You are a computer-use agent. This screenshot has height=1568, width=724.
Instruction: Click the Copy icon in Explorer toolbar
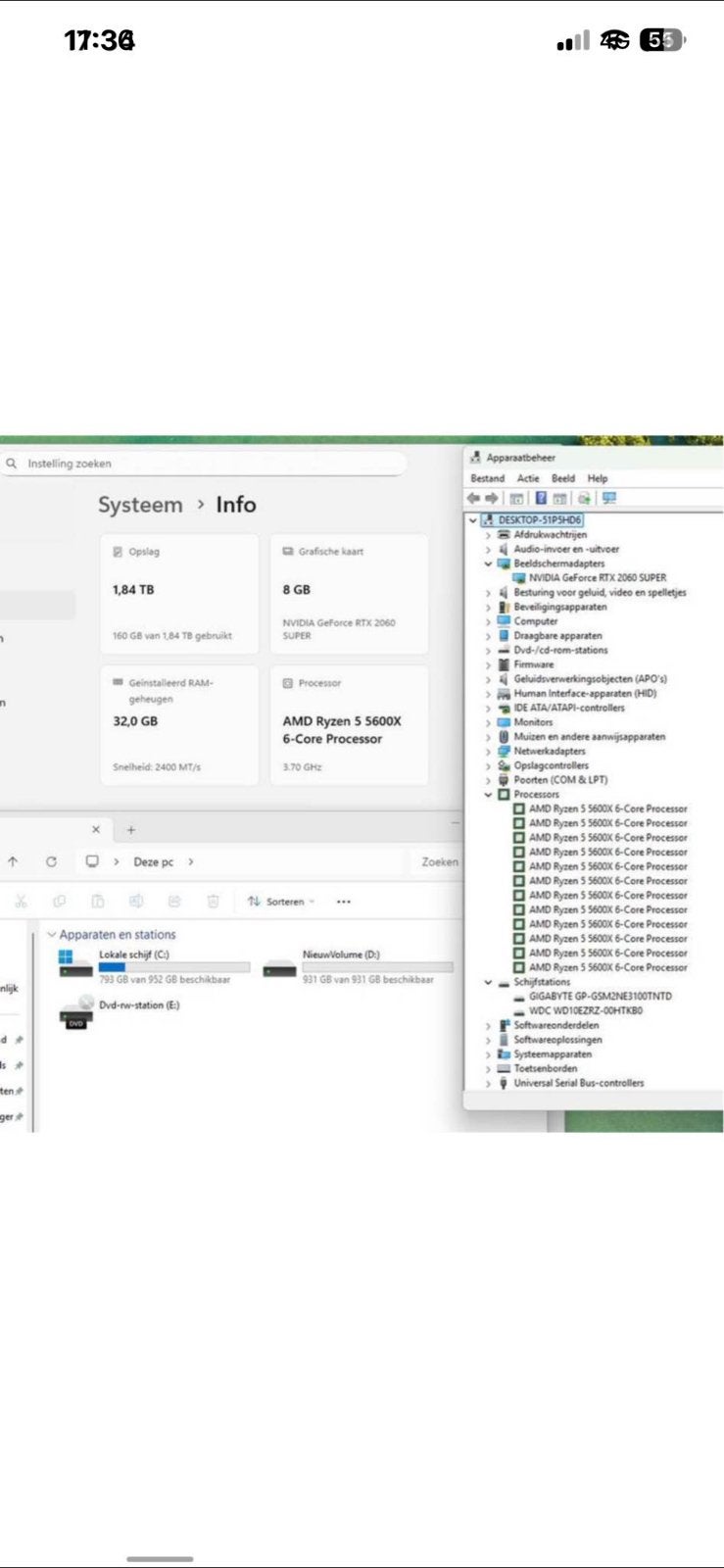coord(59,902)
